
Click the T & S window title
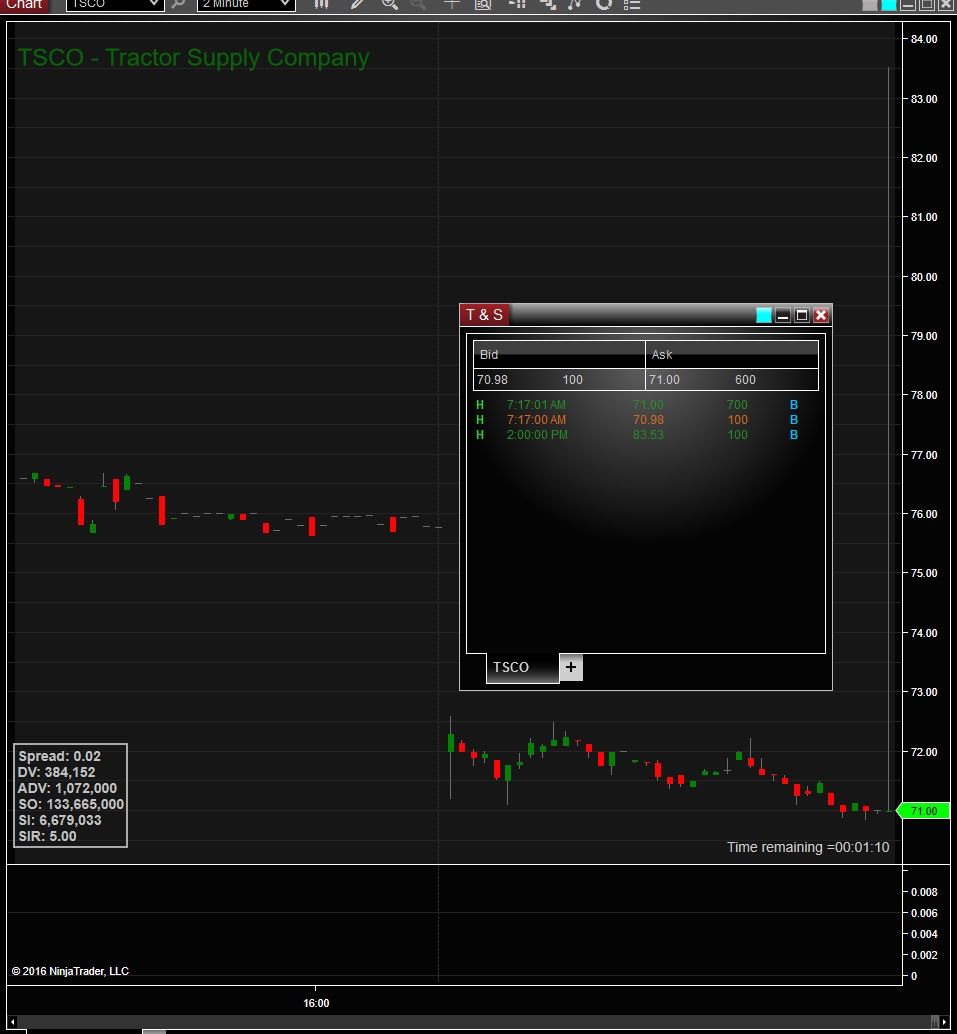pos(484,315)
